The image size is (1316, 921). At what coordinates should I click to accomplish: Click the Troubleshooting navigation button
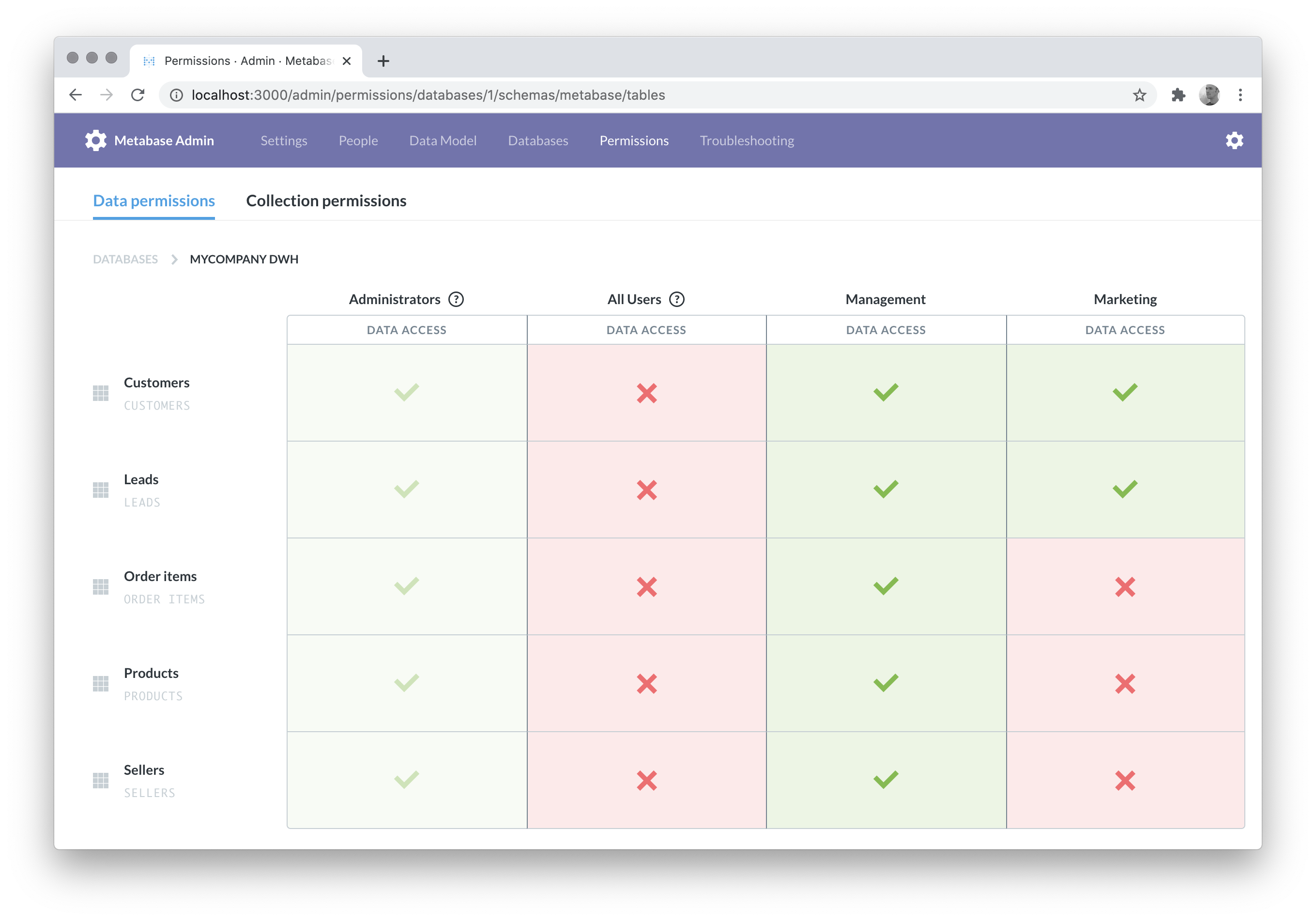pyautogui.click(x=747, y=140)
